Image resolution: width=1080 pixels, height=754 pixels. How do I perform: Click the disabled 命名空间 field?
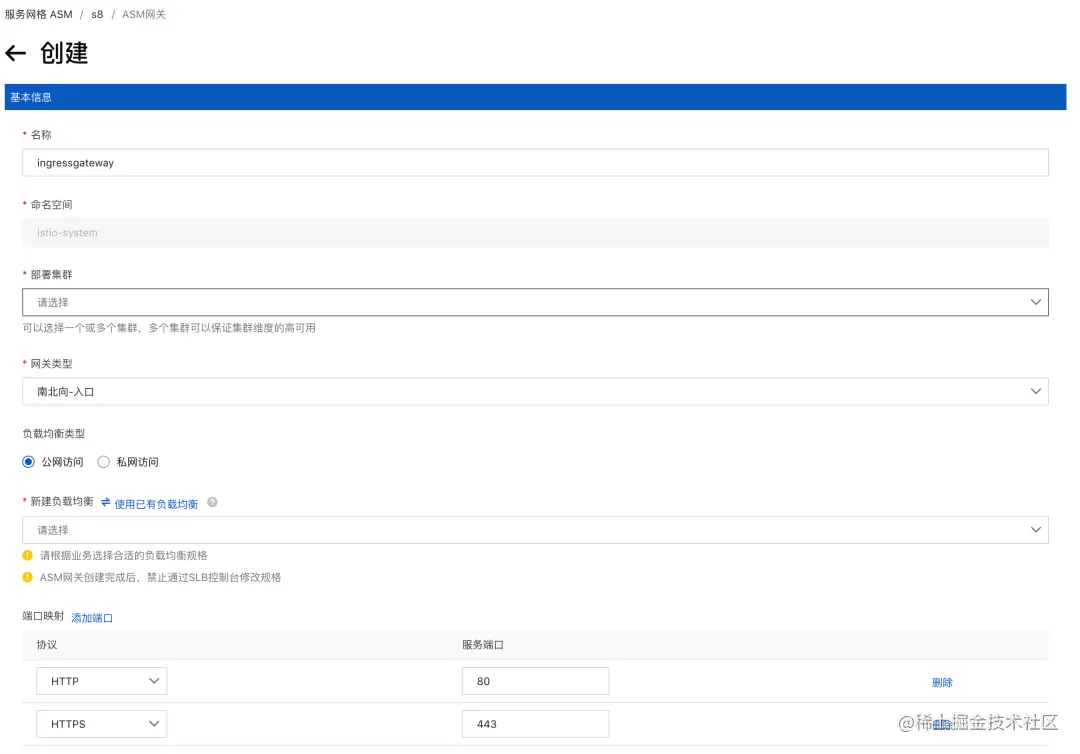(535, 233)
